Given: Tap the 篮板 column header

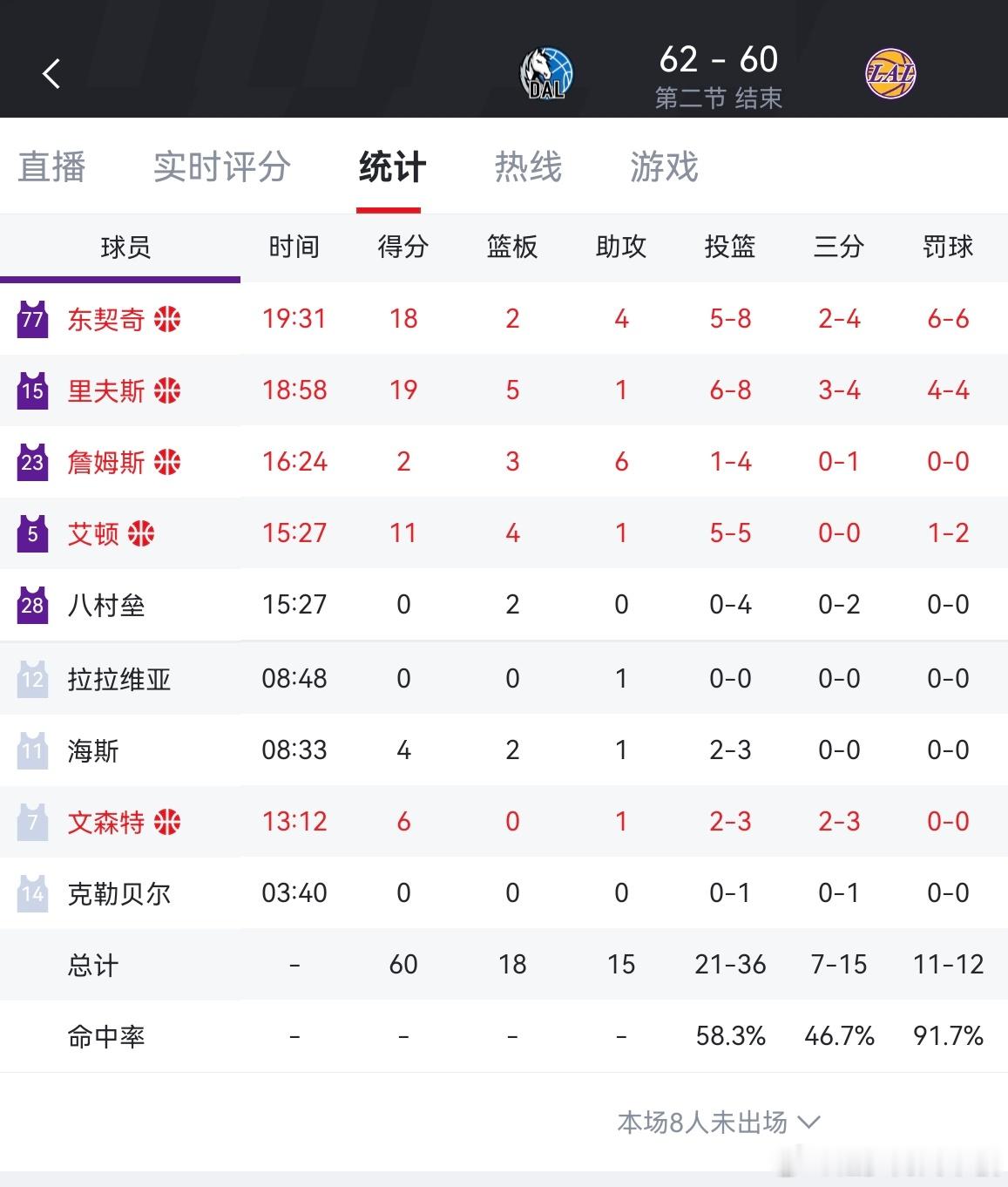Looking at the screenshot, I should coord(512,247).
